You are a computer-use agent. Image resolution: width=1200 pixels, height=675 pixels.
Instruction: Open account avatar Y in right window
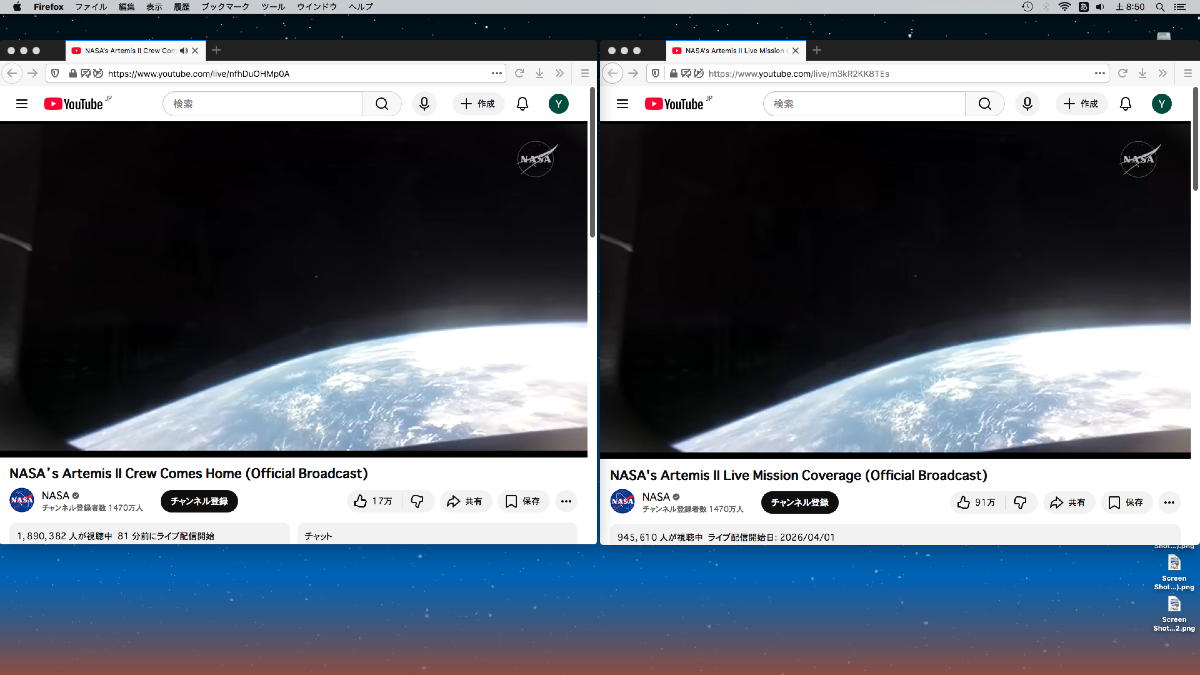point(1161,104)
